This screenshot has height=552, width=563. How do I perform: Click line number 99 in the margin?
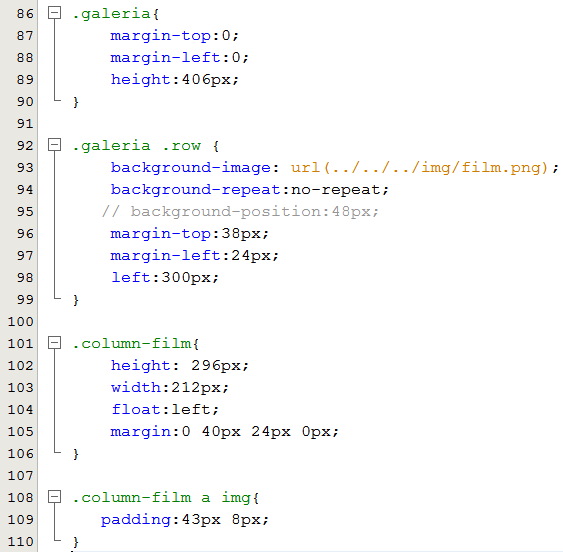coord(25,300)
